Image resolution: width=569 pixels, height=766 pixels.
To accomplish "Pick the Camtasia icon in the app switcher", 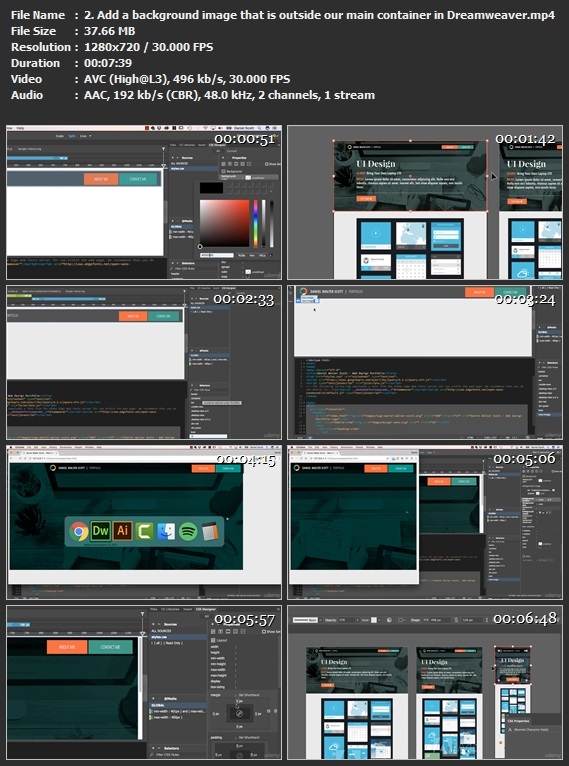I will 145,531.
